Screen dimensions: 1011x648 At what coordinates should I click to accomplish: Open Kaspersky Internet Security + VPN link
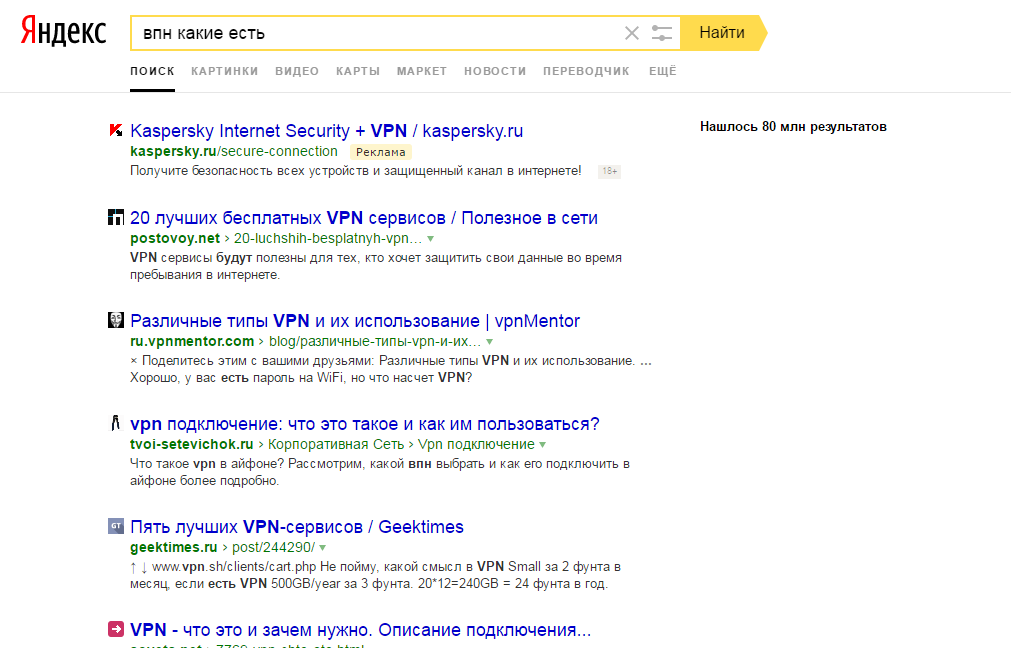(x=326, y=131)
